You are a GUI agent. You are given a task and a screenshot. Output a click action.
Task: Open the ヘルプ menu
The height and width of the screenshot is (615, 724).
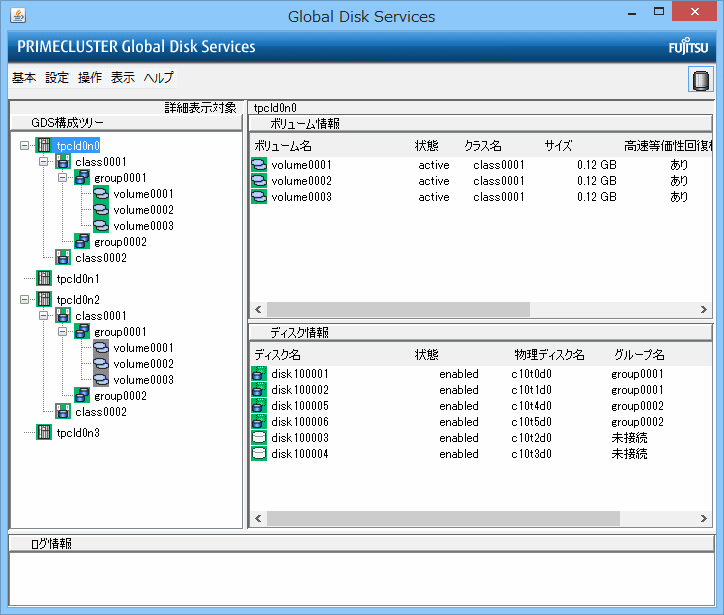(158, 78)
